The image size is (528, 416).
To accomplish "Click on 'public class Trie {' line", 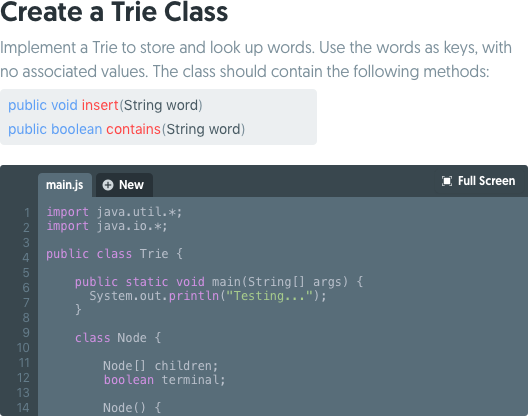I will pos(114,254).
